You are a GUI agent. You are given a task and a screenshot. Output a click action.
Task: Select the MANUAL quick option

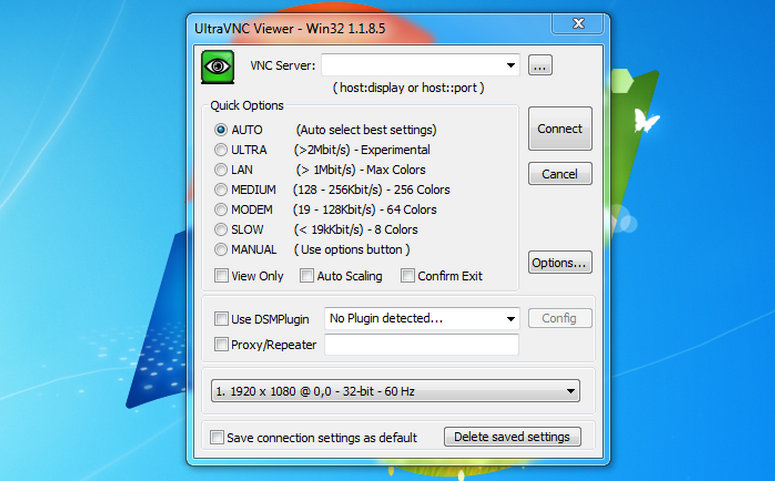[220, 250]
